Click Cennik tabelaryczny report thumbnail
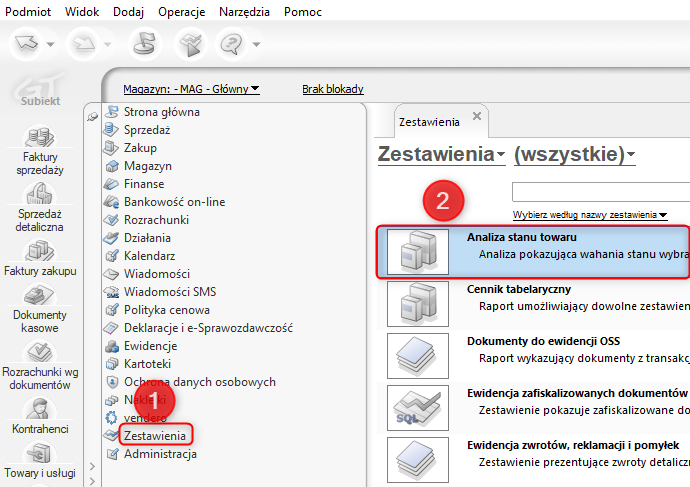Screen dimensions: 690x487 click(418, 304)
